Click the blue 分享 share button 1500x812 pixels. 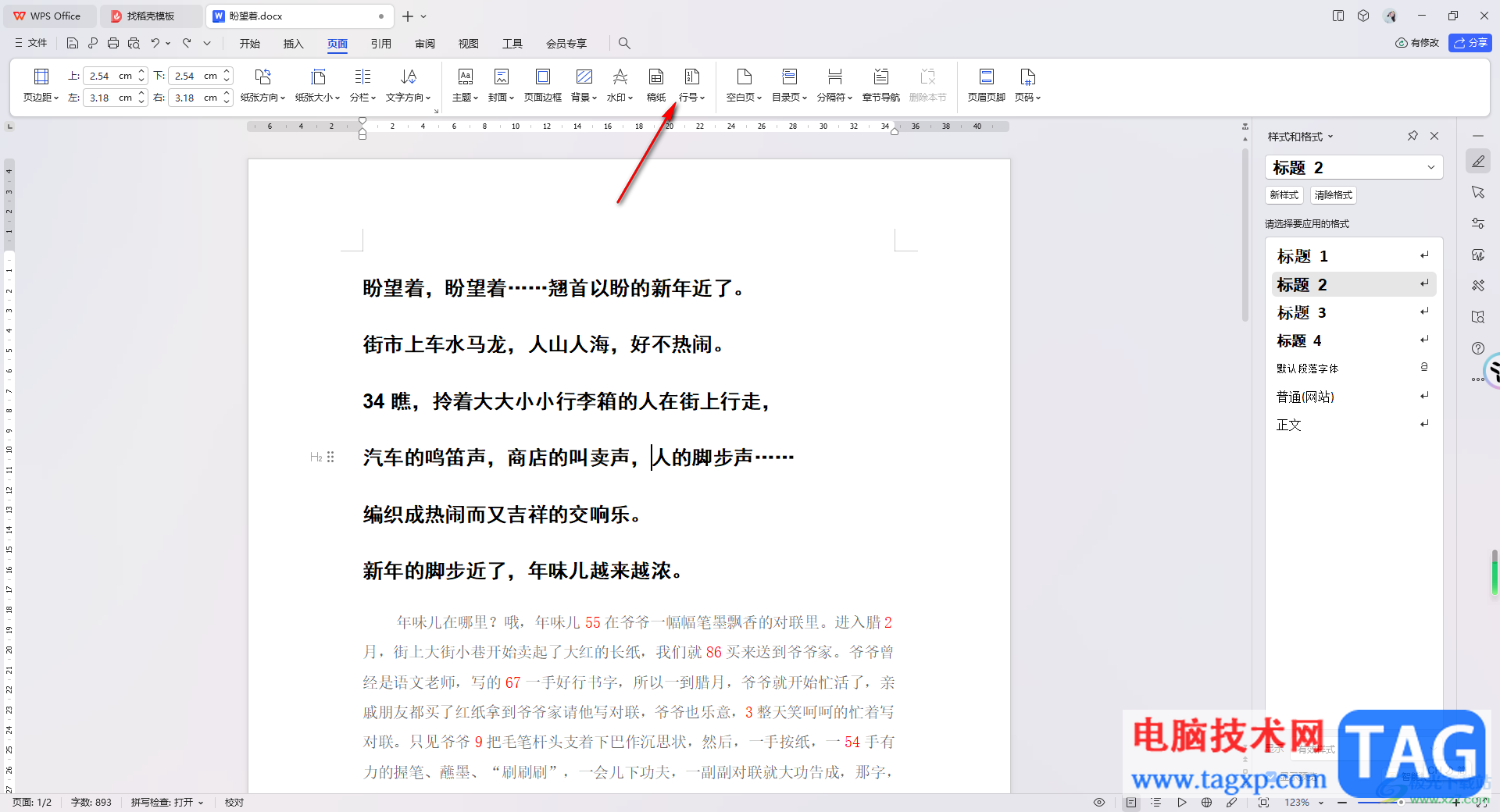1470,43
